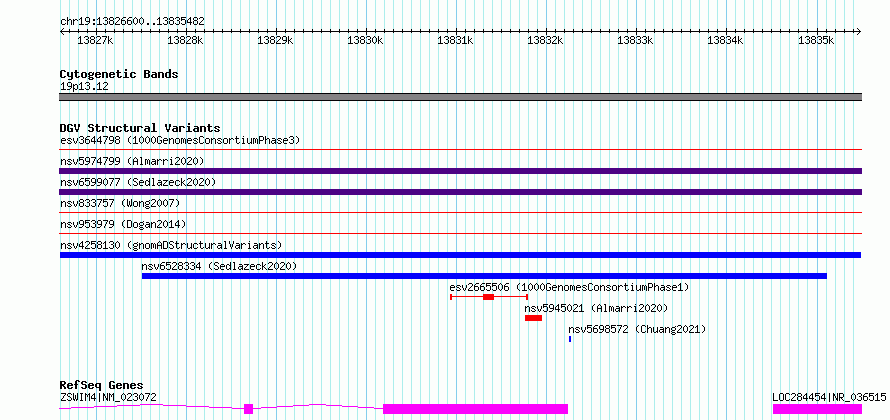This screenshot has width=890, height=420.
Task: Select the nsv5974799 (Almarri2020) purple bar
Action: coord(460,171)
